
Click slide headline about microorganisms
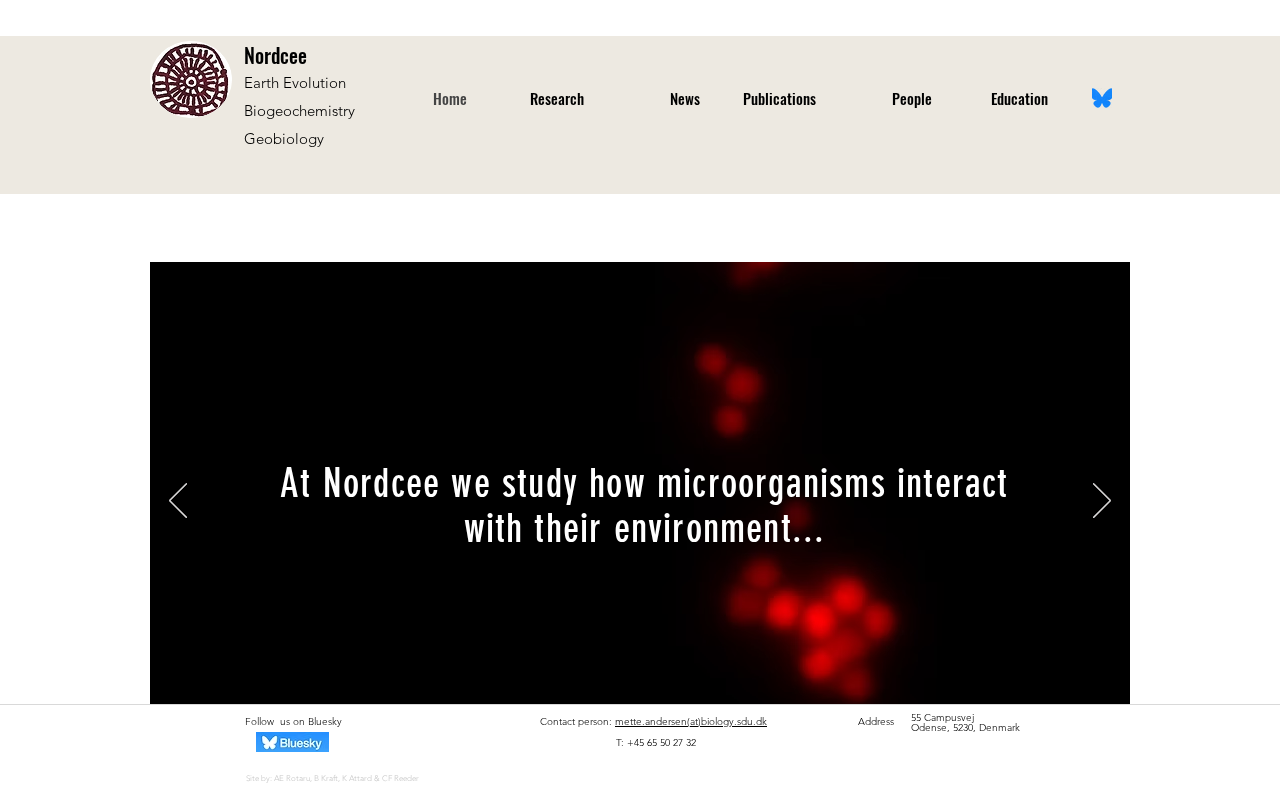point(644,506)
